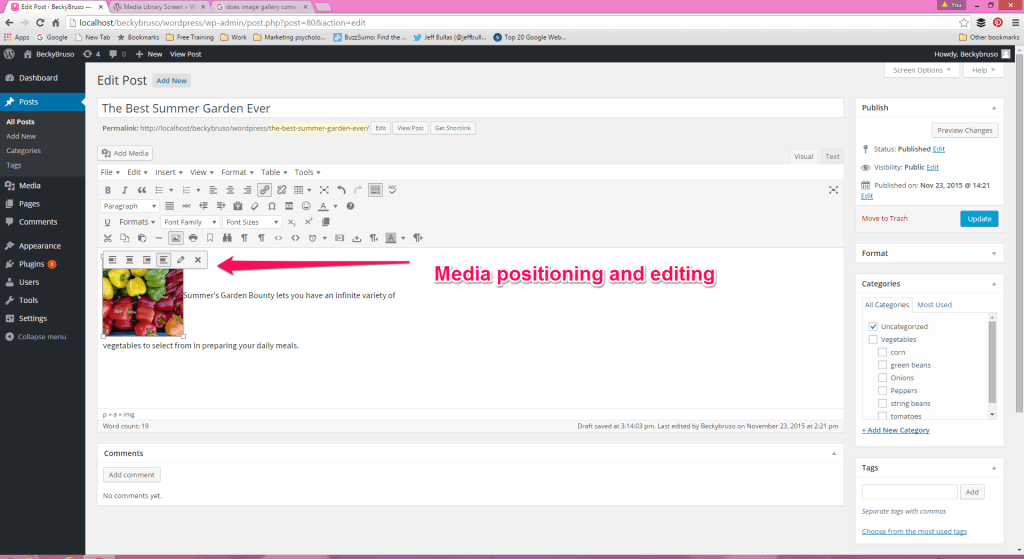The width and height of the screenshot is (1024, 559).
Task: Click the insert/edit link chain icon
Action: click(264, 190)
